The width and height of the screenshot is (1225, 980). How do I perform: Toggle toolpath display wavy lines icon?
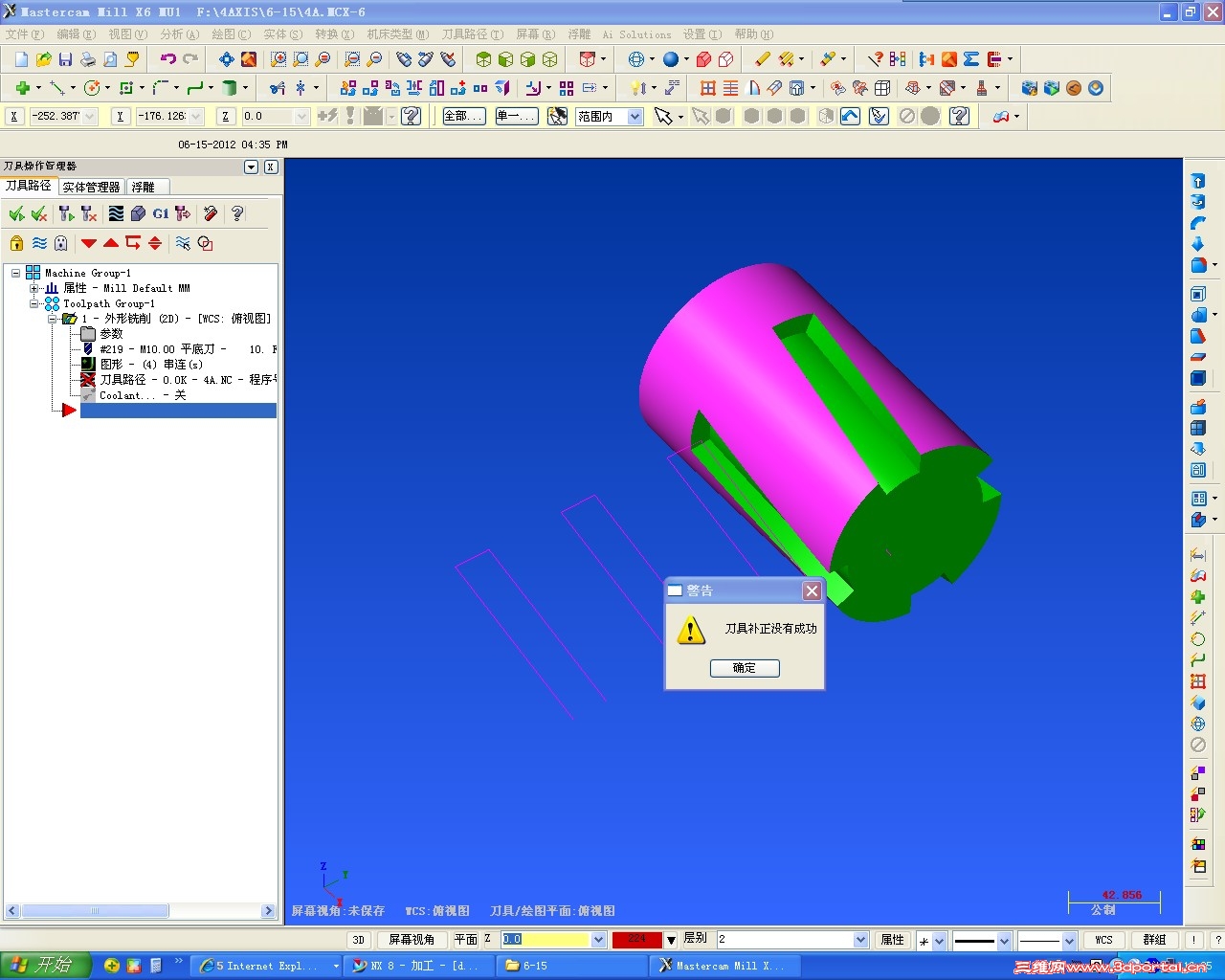(39, 243)
